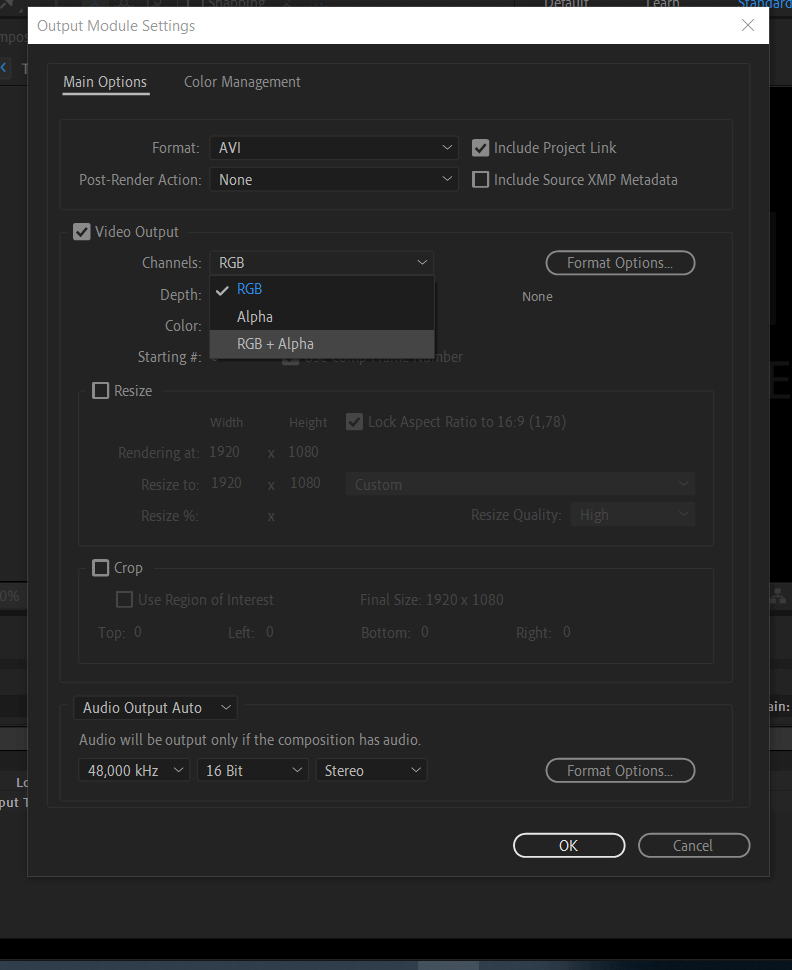Open the Color Management tab
Viewport: 792px width, 970px height.
tap(242, 82)
